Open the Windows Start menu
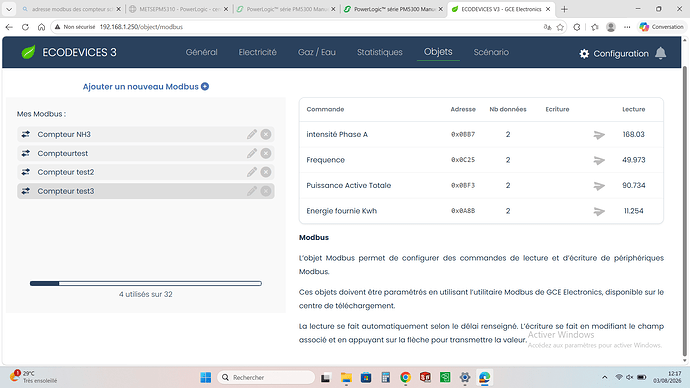 coord(206,377)
